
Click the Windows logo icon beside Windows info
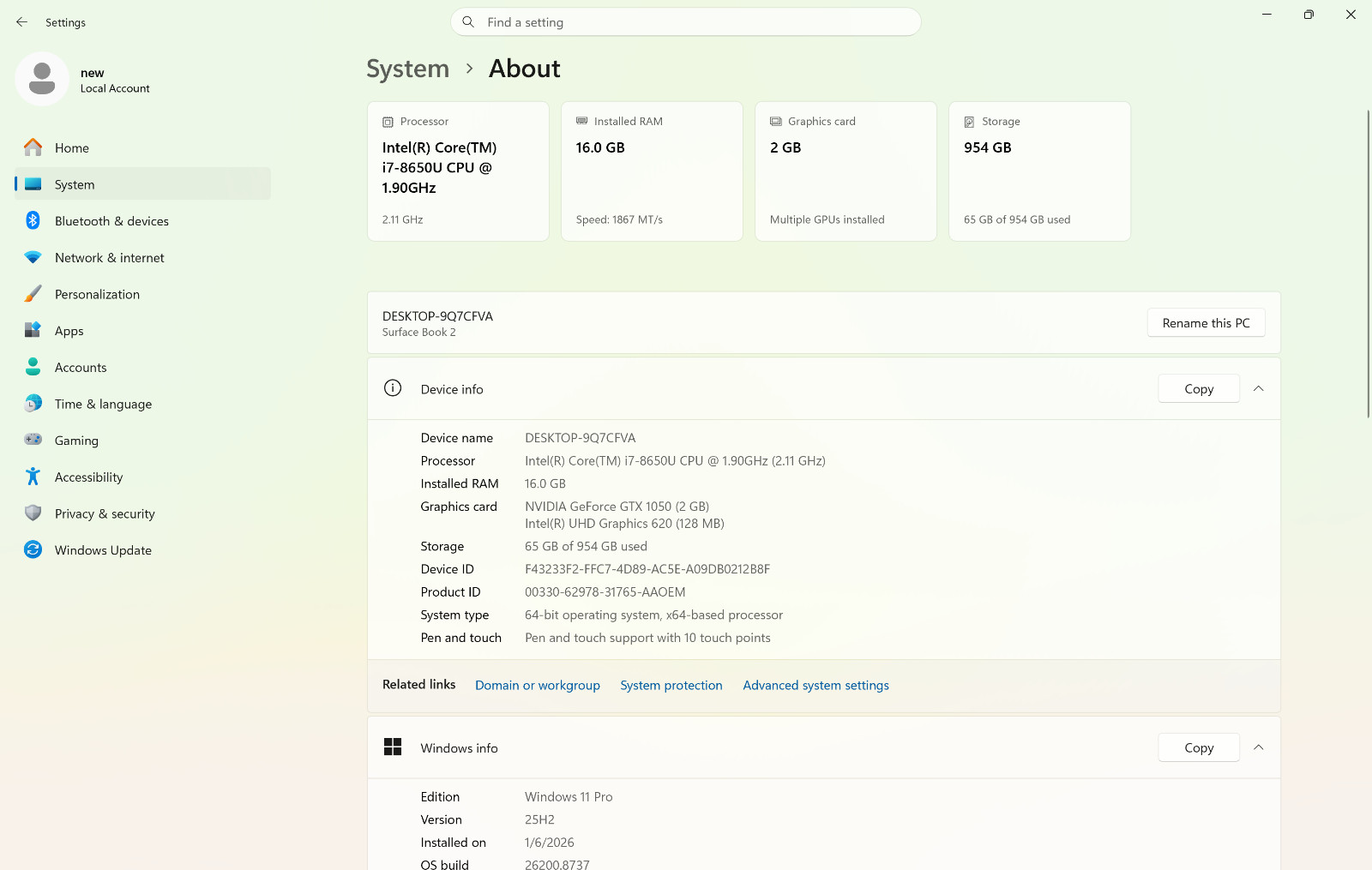coord(393,747)
